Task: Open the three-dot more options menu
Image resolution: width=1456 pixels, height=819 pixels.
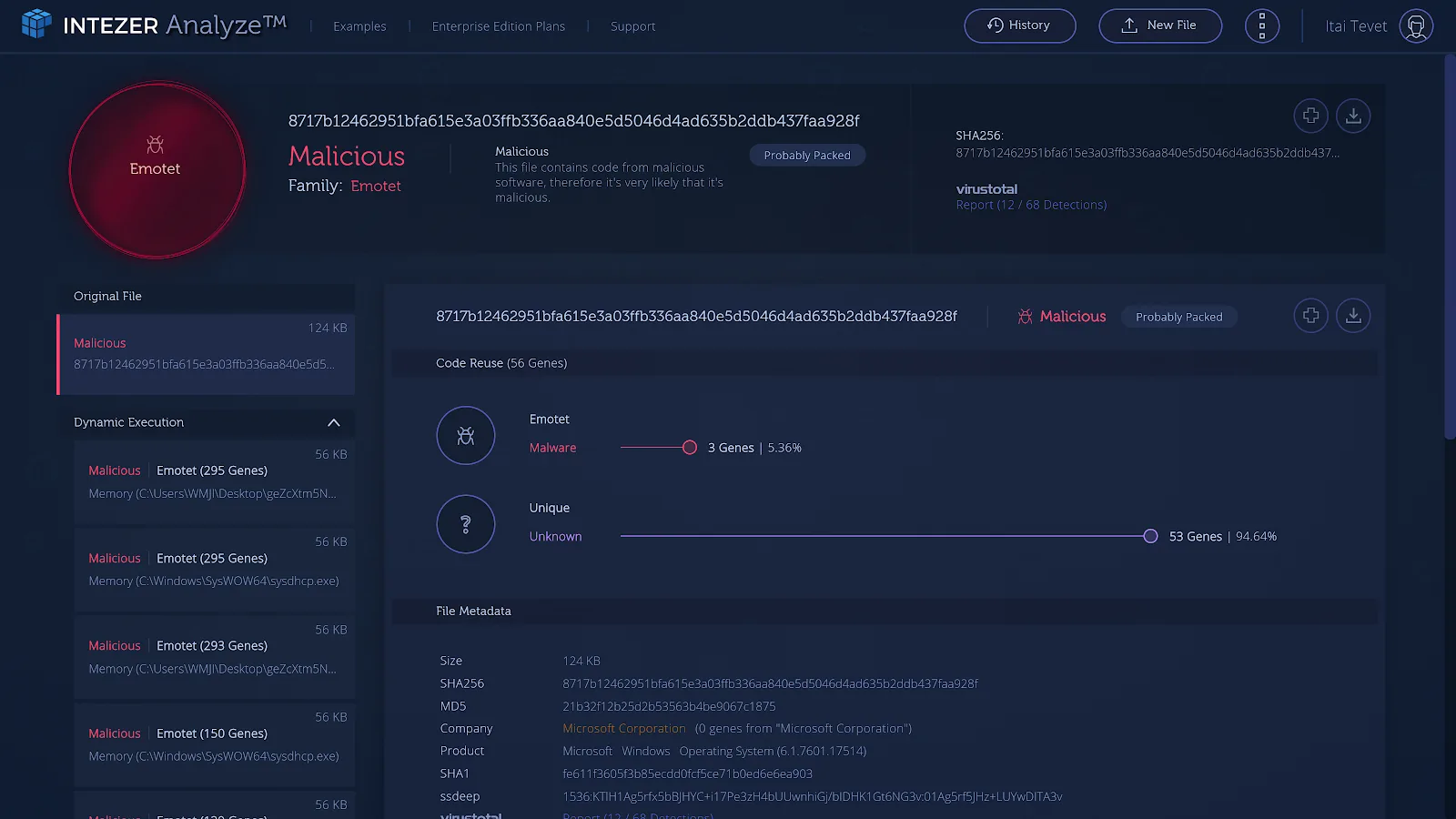Action: tap(1261, 25)
